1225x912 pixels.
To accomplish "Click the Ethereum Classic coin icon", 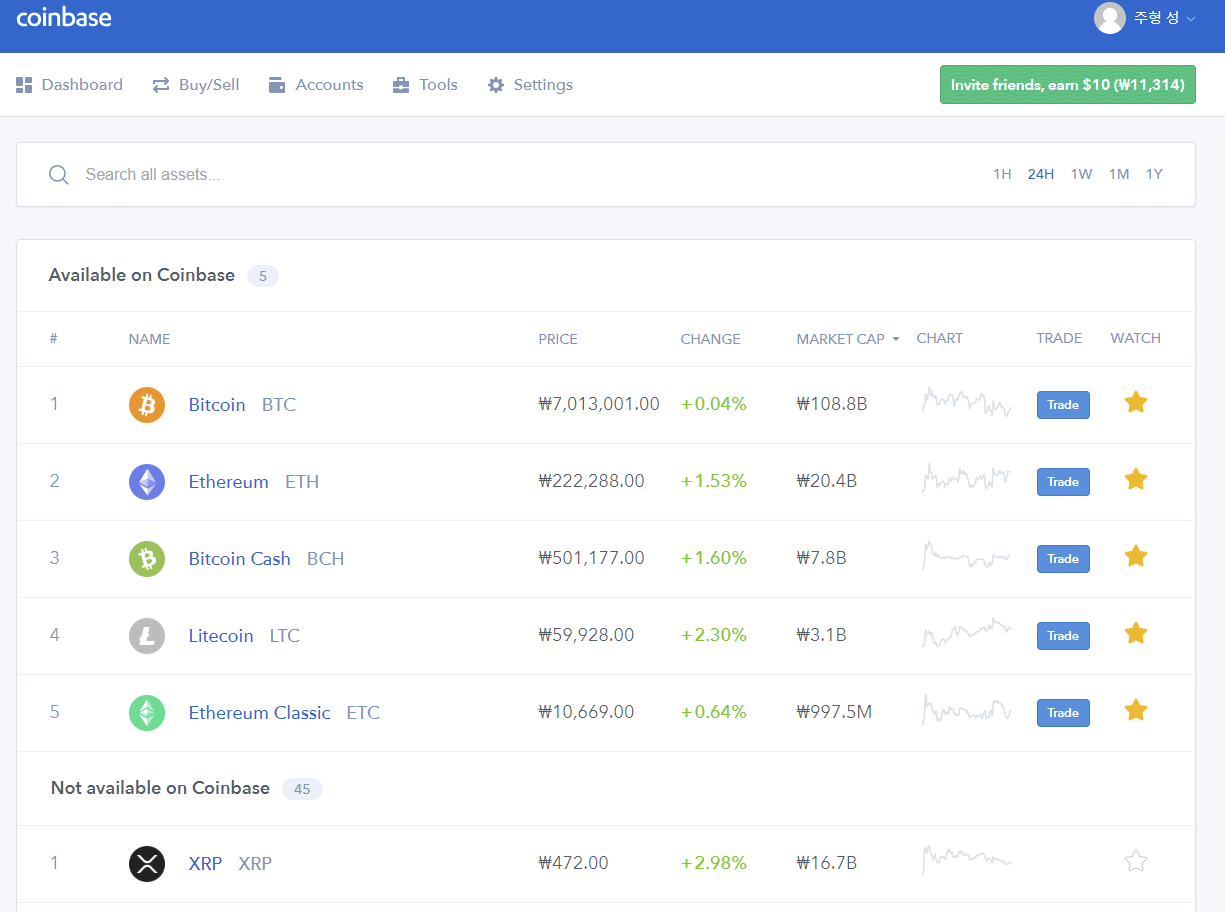I will [147, 713].
